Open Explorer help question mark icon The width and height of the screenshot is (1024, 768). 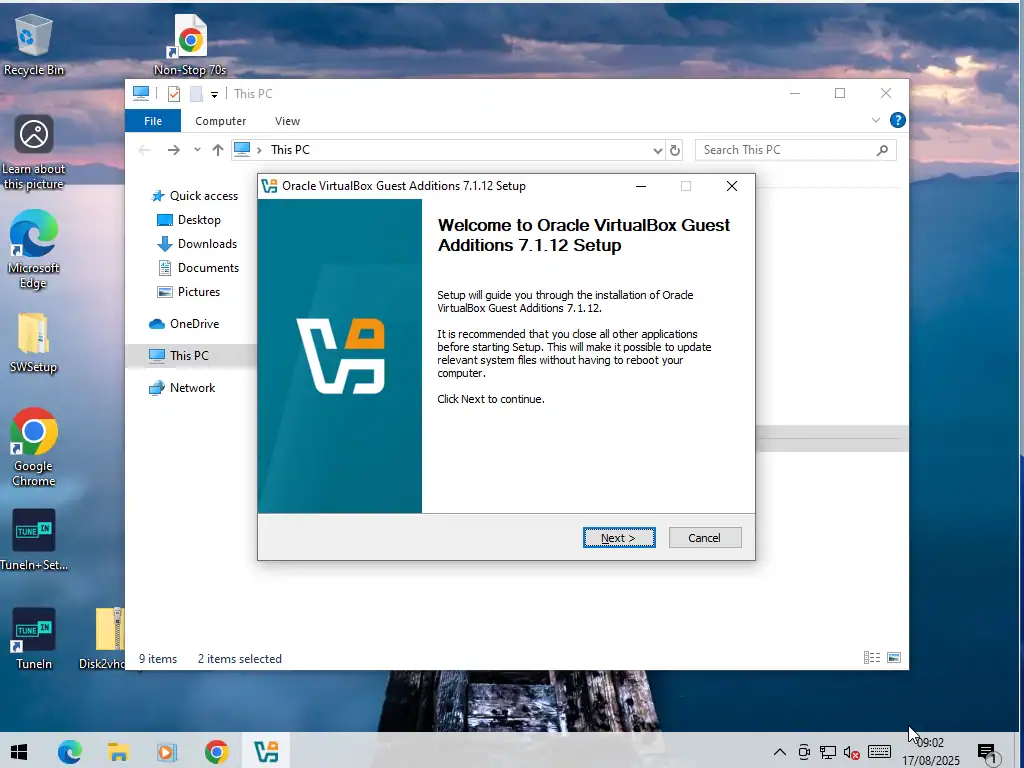[x=897, y=121]
